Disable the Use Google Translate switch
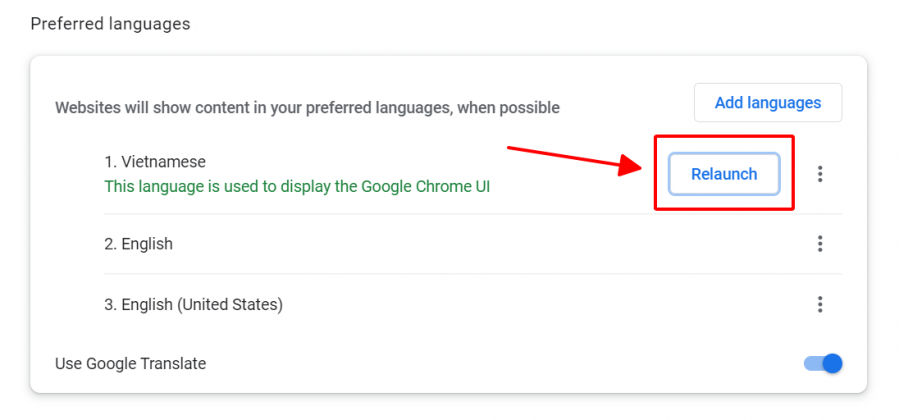Image resolution: width=899 pixels, height=420 pixels. [x=823, y=363]
